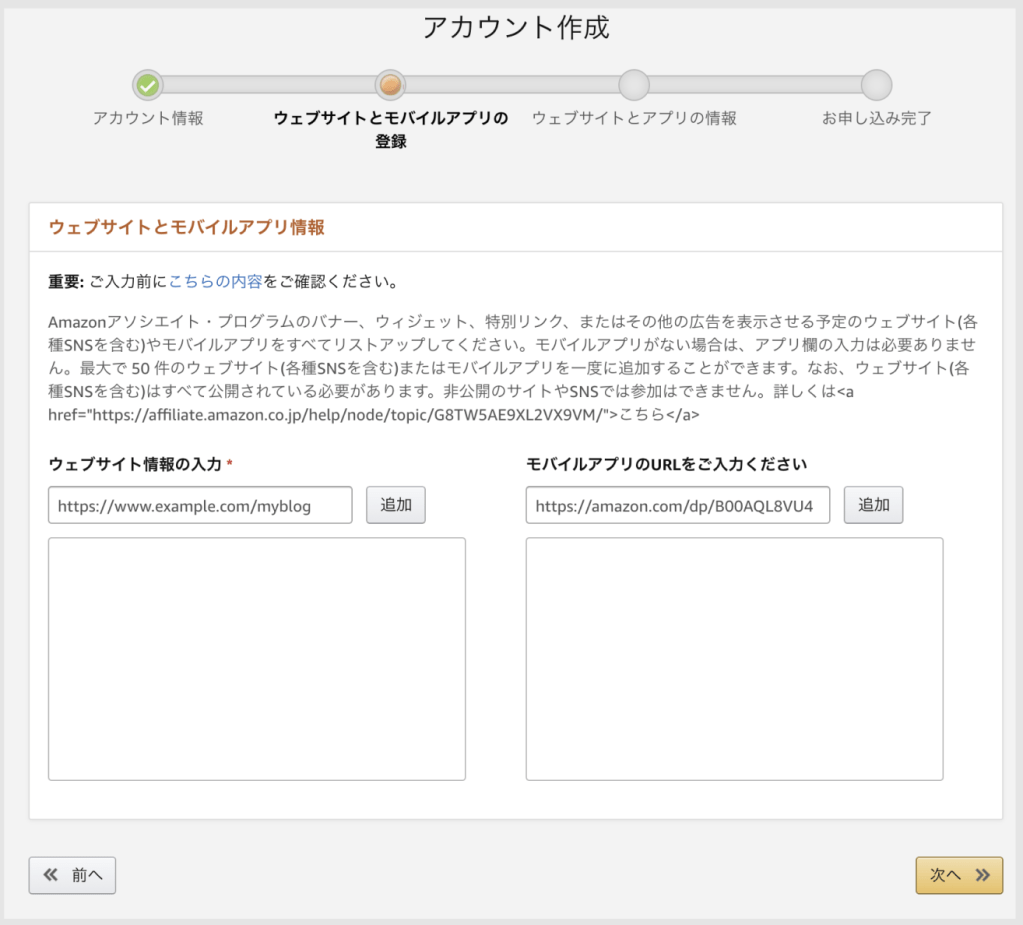The width and height of the screenshot is (1023, 925).
Task: Click inside the added websites list box
Action: pyautogui.click(x=257, y=658)
